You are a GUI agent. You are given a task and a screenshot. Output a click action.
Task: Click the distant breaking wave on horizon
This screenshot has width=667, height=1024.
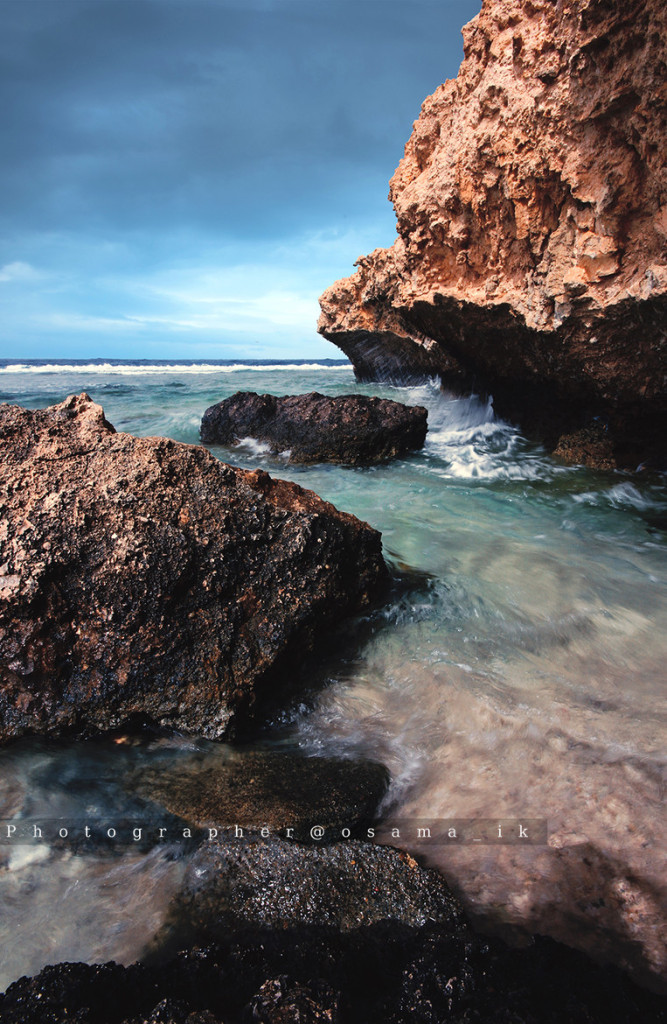pyautogui.click(x=170, y=368)
